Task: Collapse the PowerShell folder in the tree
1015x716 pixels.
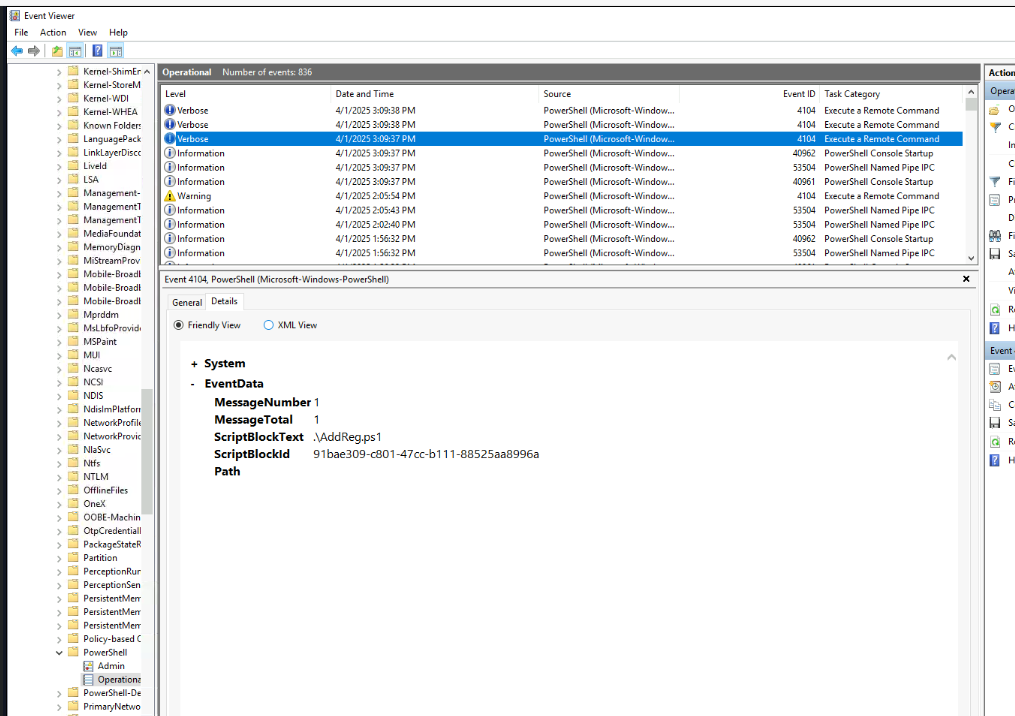Action: click(x=59, y=653)
